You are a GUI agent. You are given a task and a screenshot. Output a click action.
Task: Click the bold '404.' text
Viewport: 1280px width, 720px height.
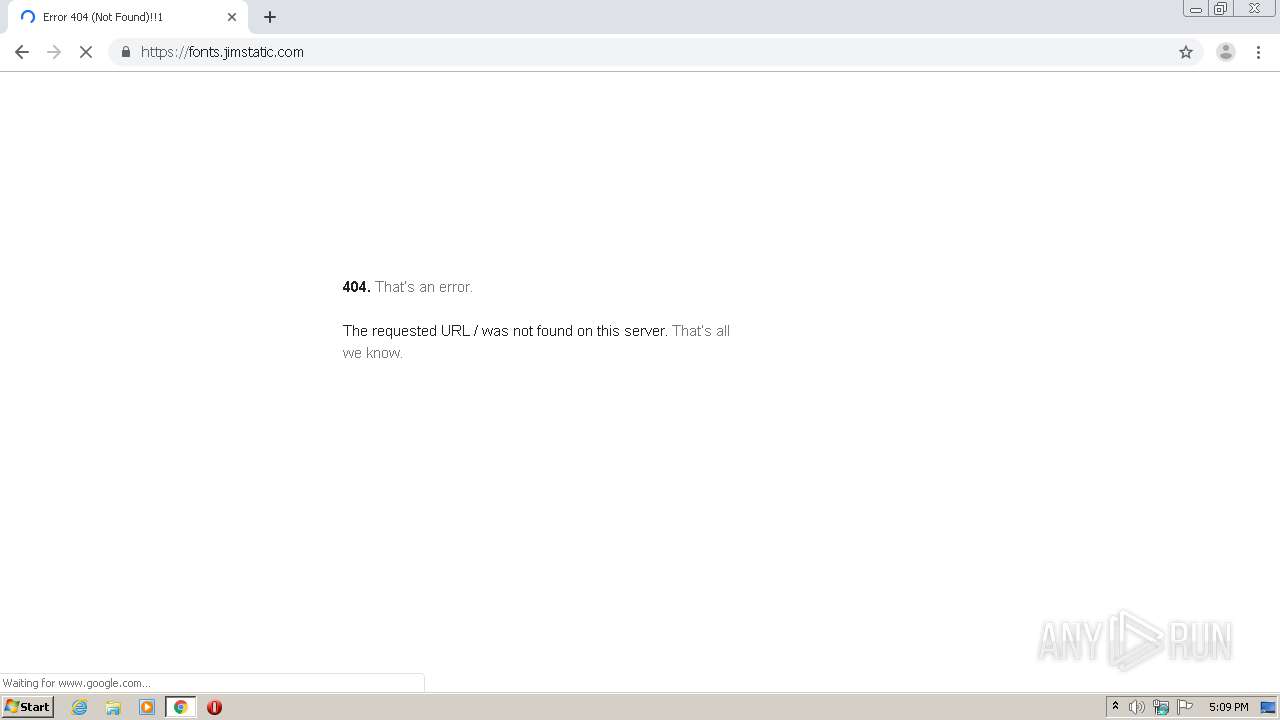356,287
